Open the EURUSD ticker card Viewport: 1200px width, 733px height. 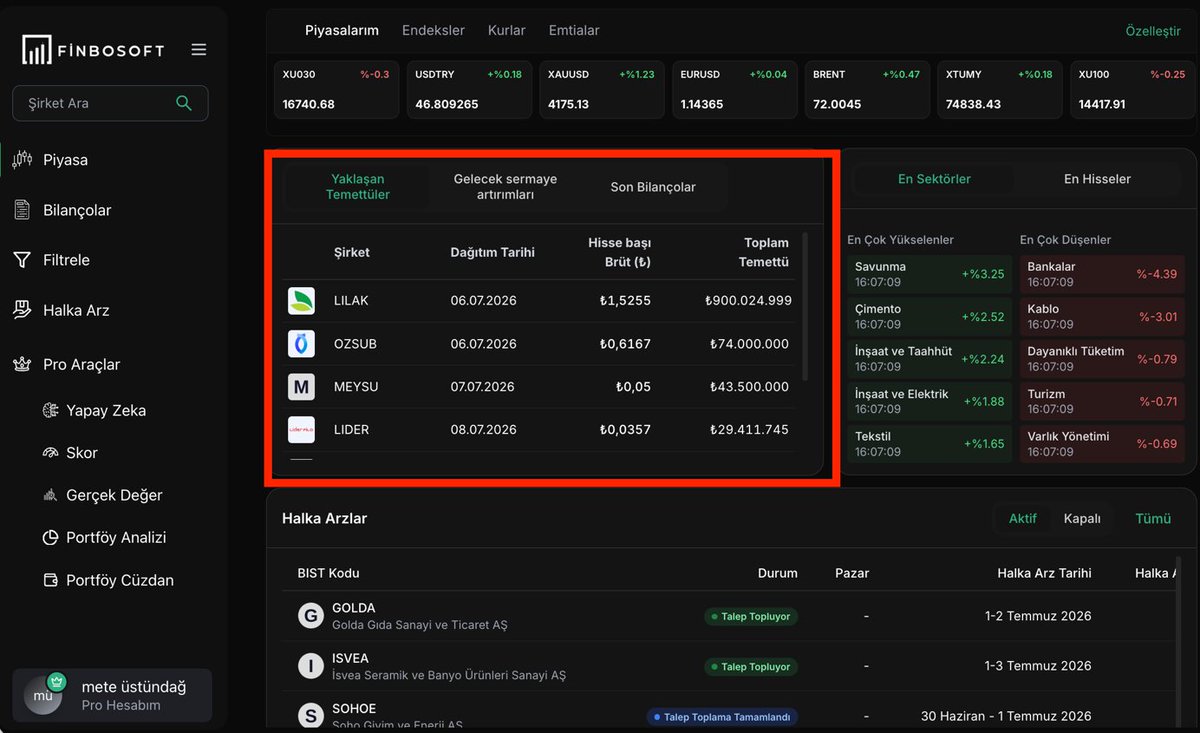pos(734,89)
